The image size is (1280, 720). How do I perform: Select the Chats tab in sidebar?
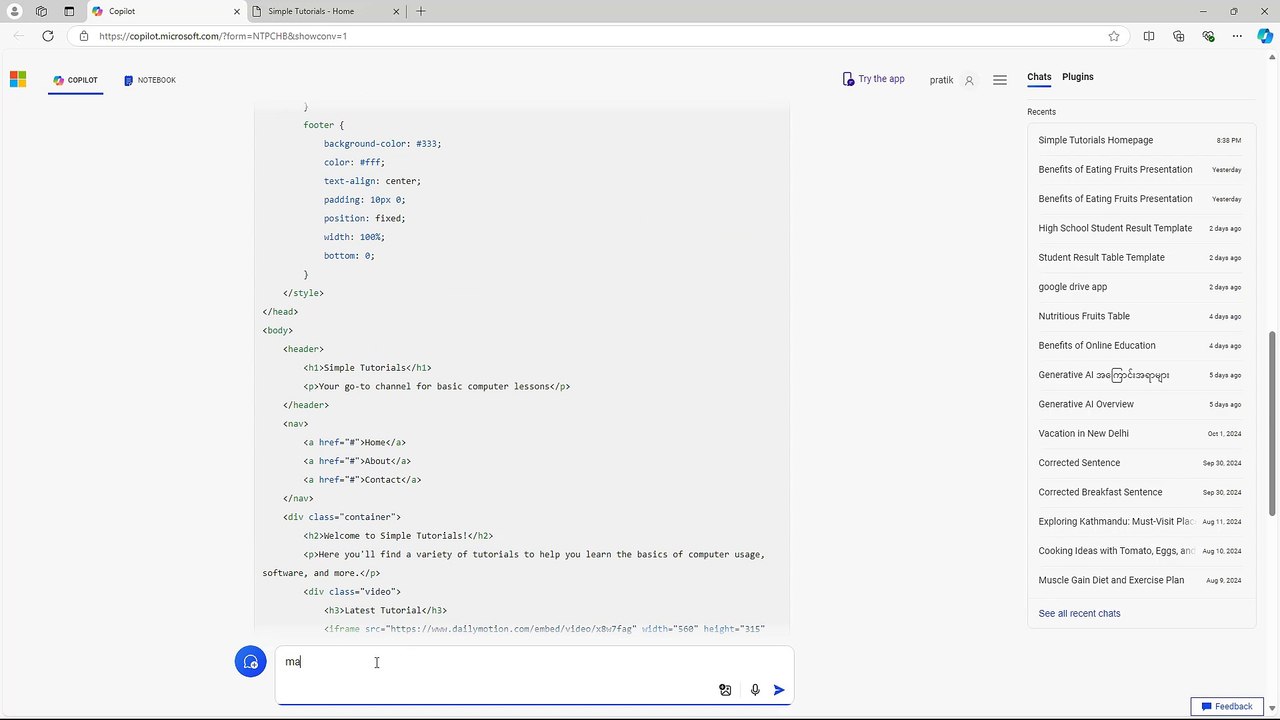click(x=1039, y=77)
